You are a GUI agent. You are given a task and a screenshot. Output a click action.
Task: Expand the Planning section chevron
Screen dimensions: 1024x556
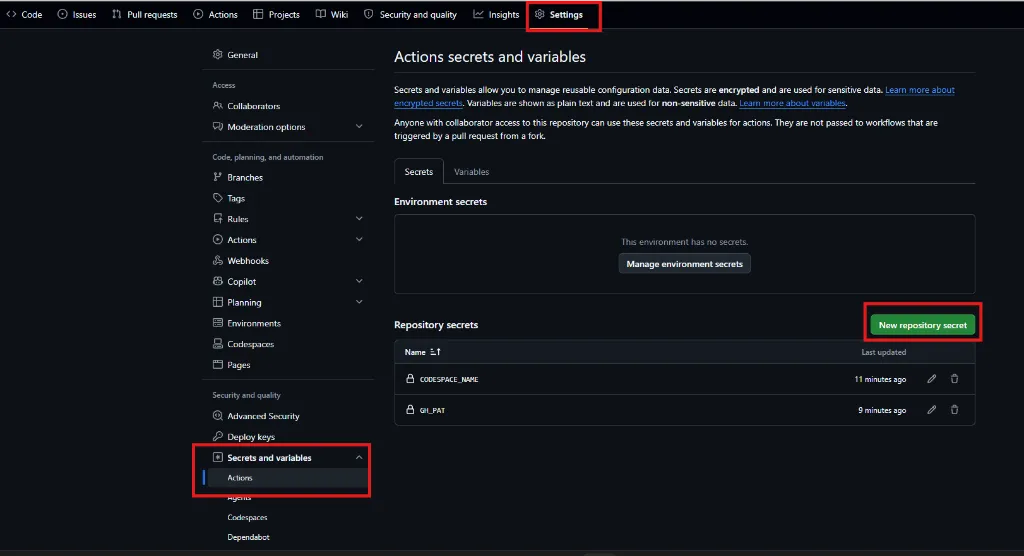pos(359,303)
